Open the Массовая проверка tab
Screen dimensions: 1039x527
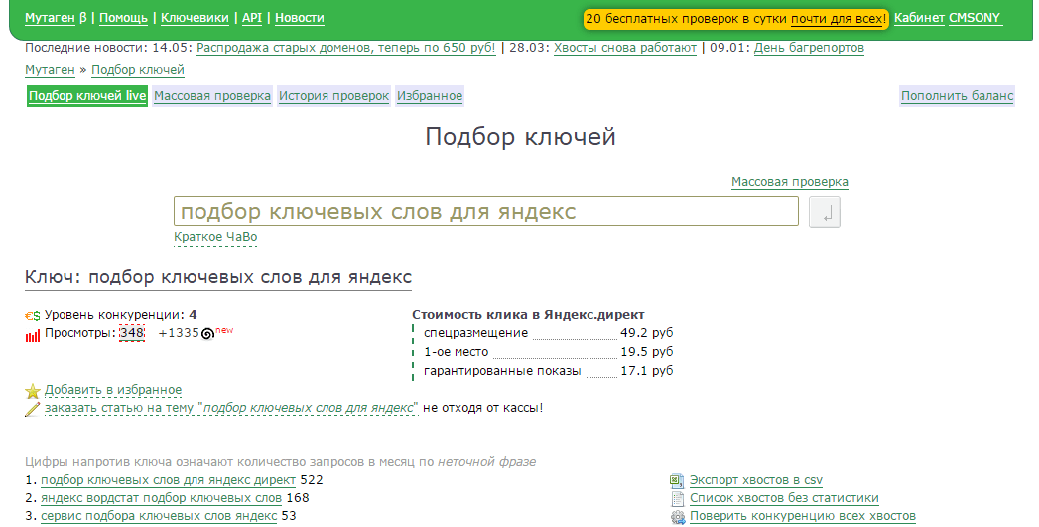(212, 96)
